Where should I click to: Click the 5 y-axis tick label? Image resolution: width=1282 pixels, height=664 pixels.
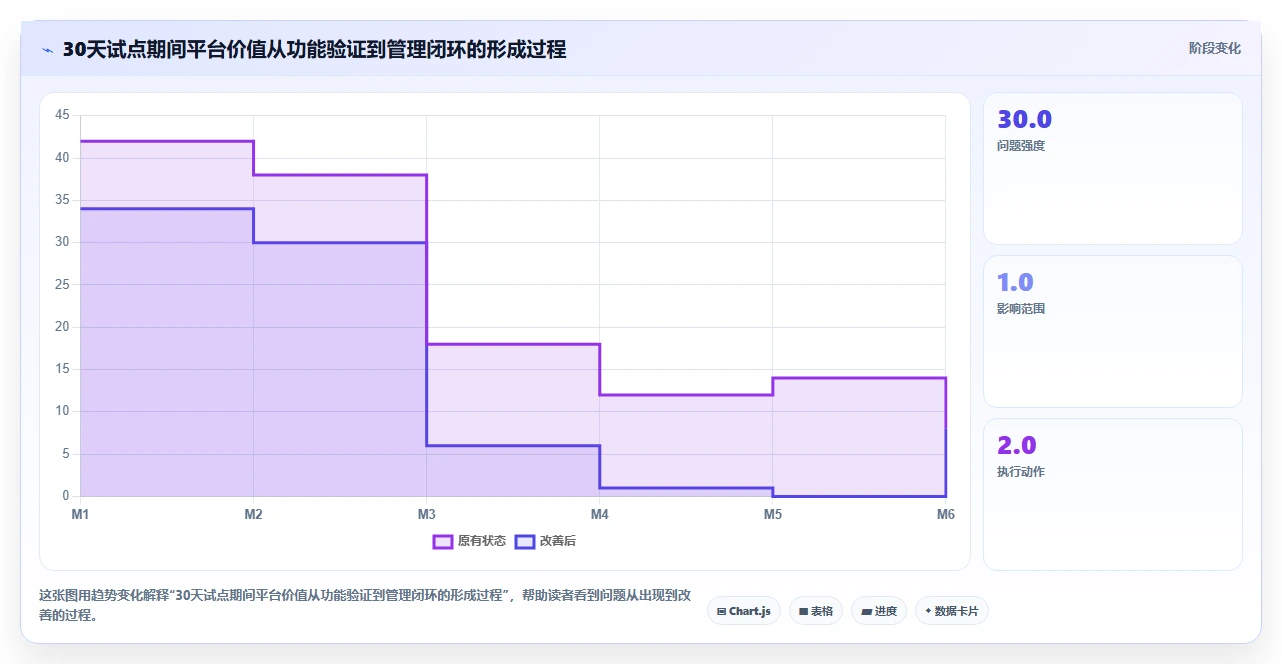point(65,454)
